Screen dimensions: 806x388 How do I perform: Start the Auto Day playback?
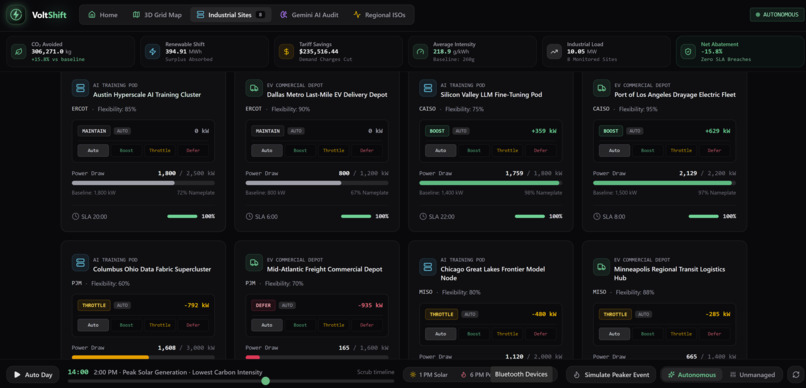(x=33, y=375)
